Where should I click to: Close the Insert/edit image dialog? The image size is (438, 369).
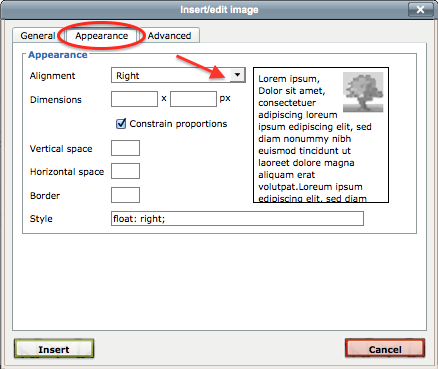[420, 9]
